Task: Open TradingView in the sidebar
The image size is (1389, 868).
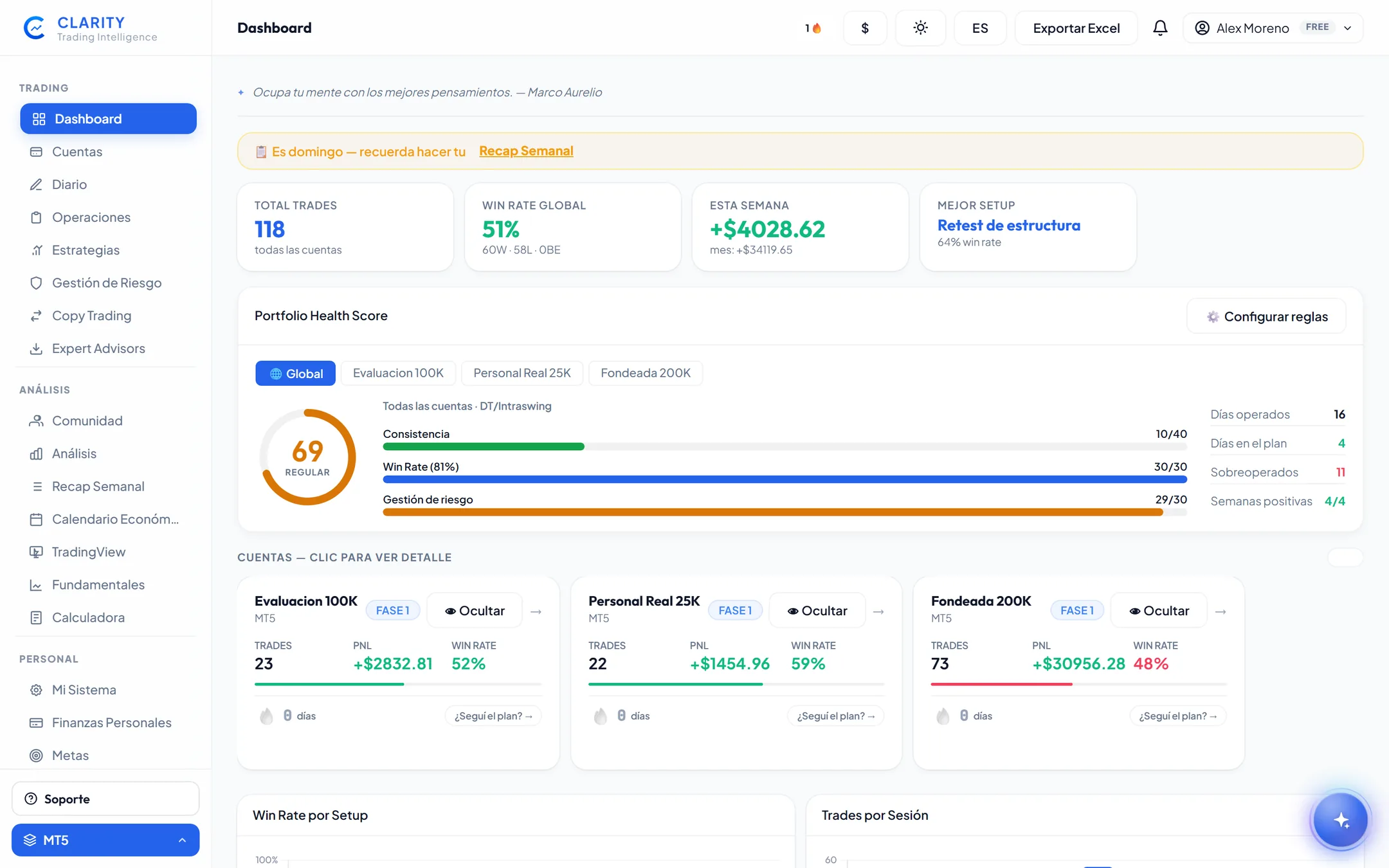Action: point(108,552)
